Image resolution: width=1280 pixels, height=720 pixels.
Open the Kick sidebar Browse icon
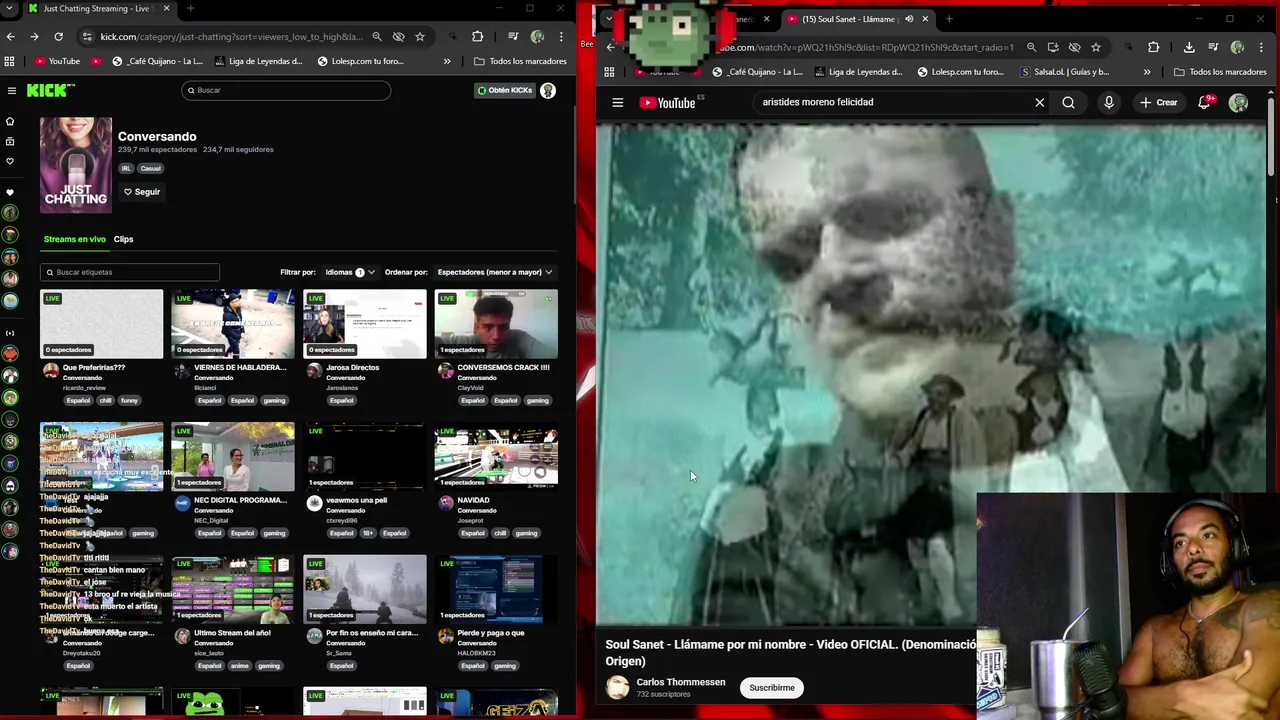click(x=10, y=141)
